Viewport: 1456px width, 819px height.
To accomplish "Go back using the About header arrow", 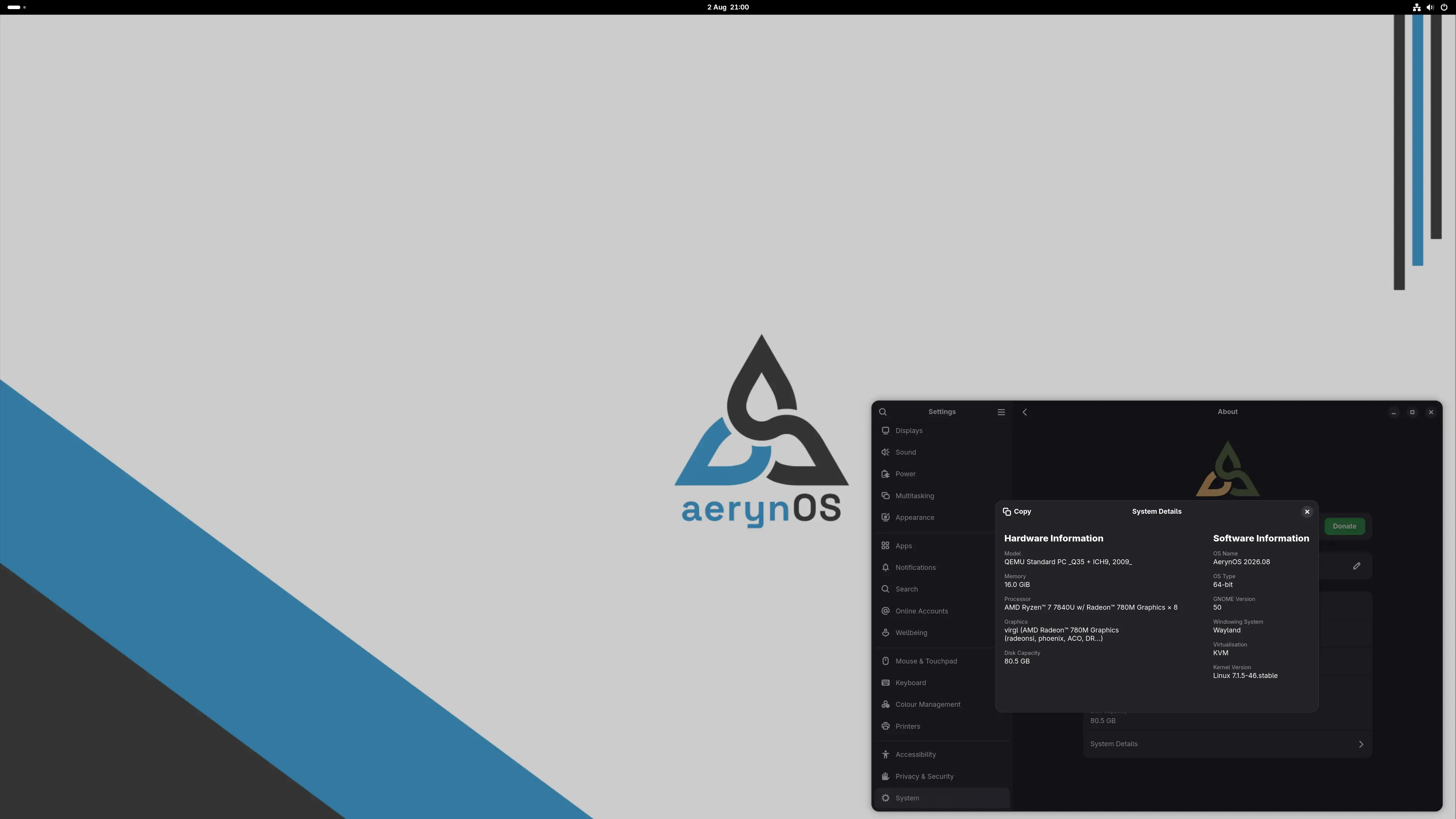I will (x=1025, y=412).
